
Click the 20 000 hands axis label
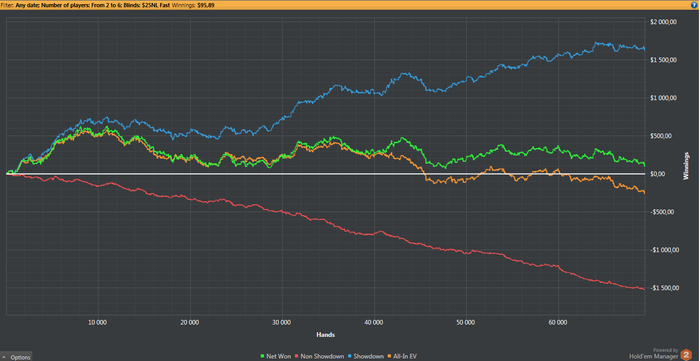[x=190, y=322]
